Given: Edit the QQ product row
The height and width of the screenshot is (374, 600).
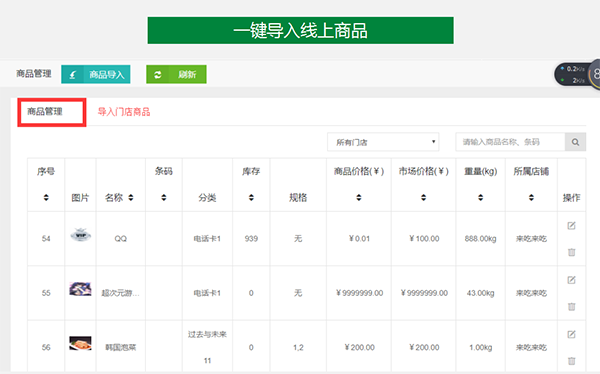Looking at the screenshot, I should 571,226.
